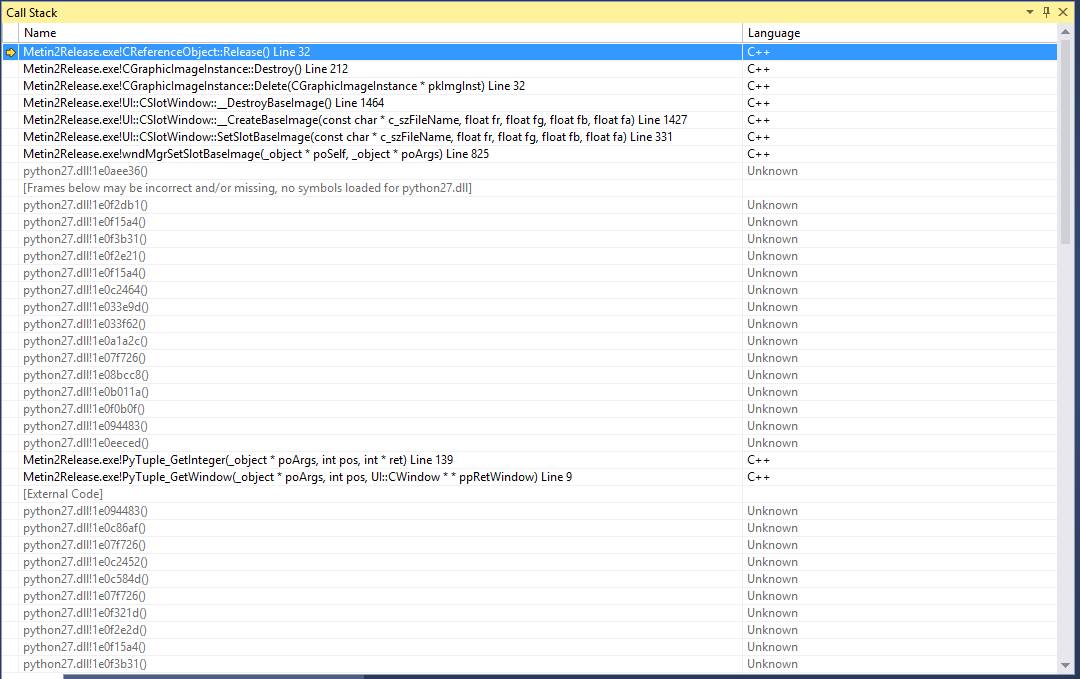The width and height of the screenshot is (1080, 679).
Task: Click the vertical scrollbar down arrow
Action: pos(1066,665)
